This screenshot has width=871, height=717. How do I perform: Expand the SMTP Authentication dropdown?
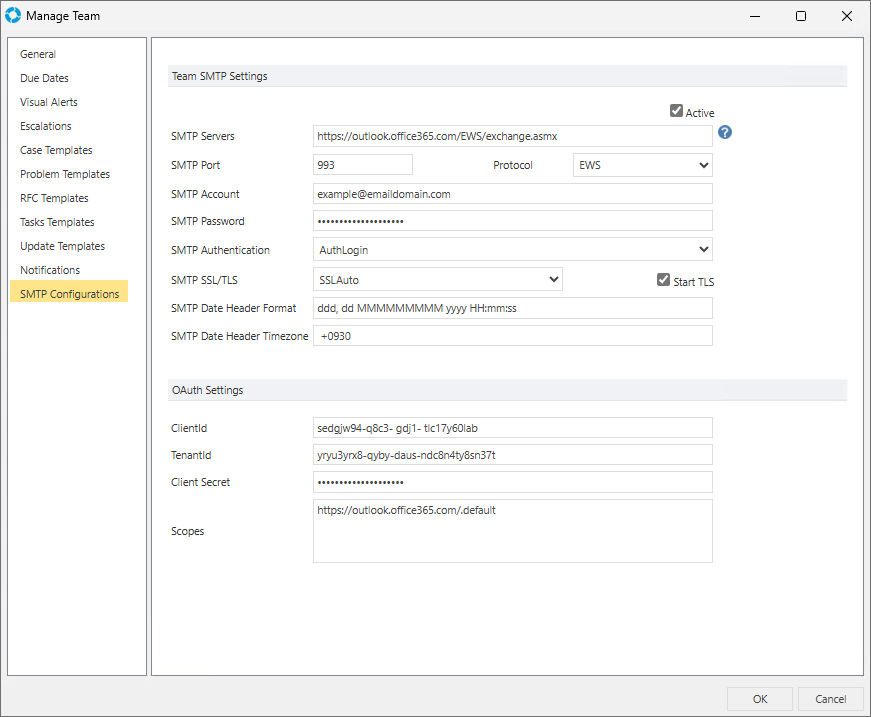click(512, 249)
